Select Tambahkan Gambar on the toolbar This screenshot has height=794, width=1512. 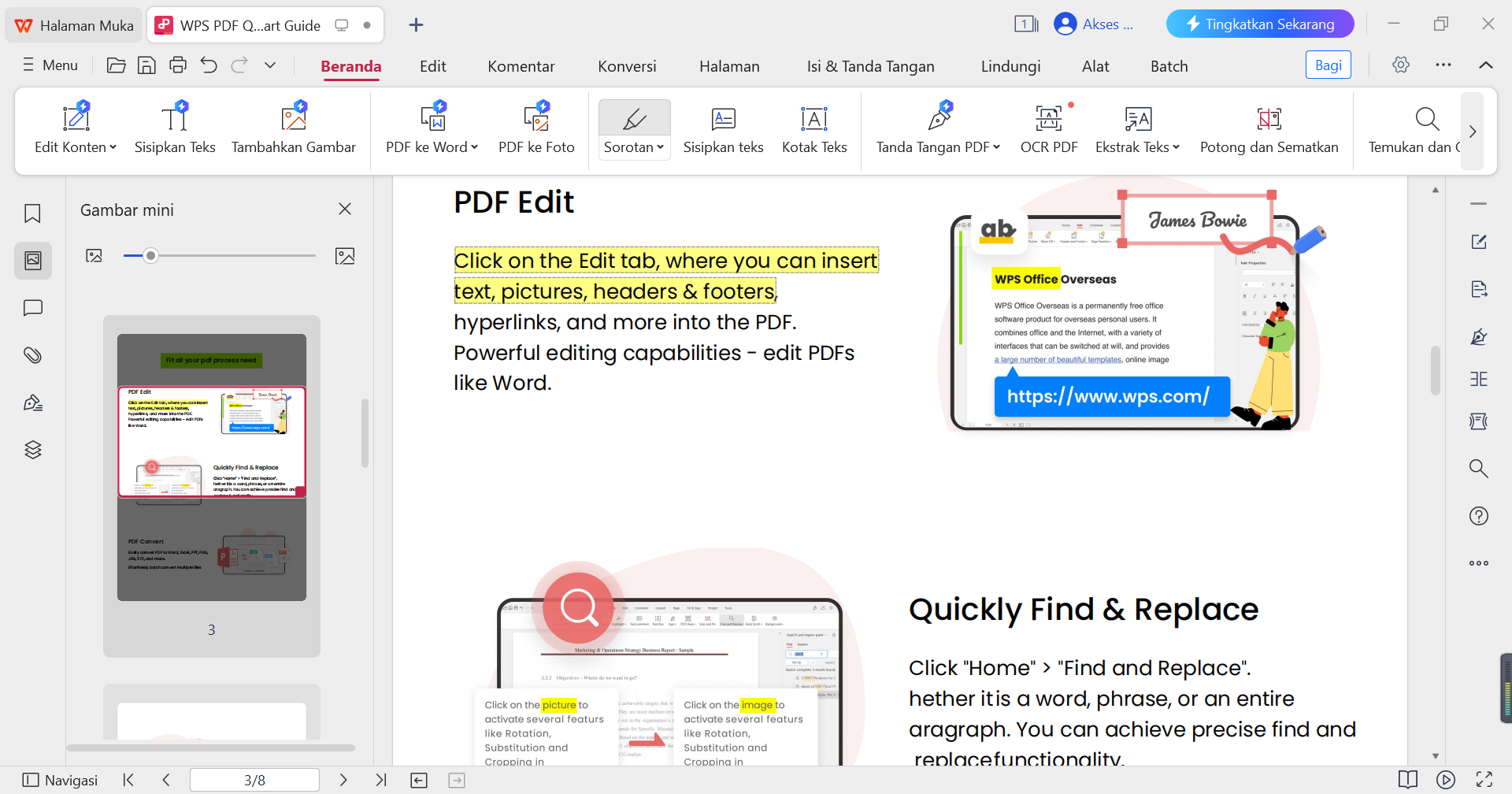[294, 128]
